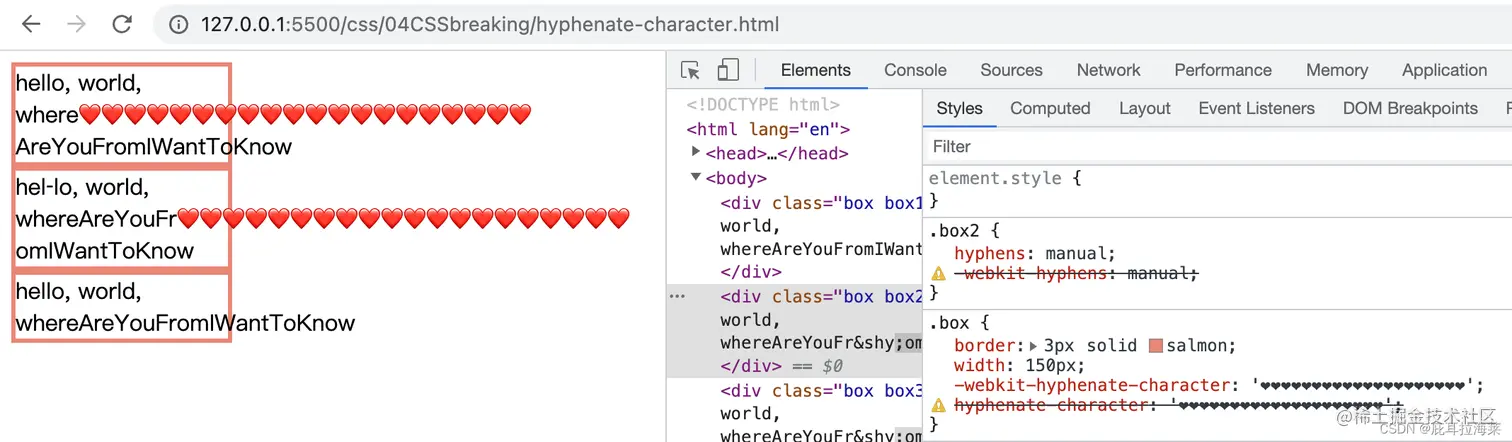The width and height of the screenshot is (1512, 442).
Task: Open the Network panel tab
Action: (x=1108, y=70)
